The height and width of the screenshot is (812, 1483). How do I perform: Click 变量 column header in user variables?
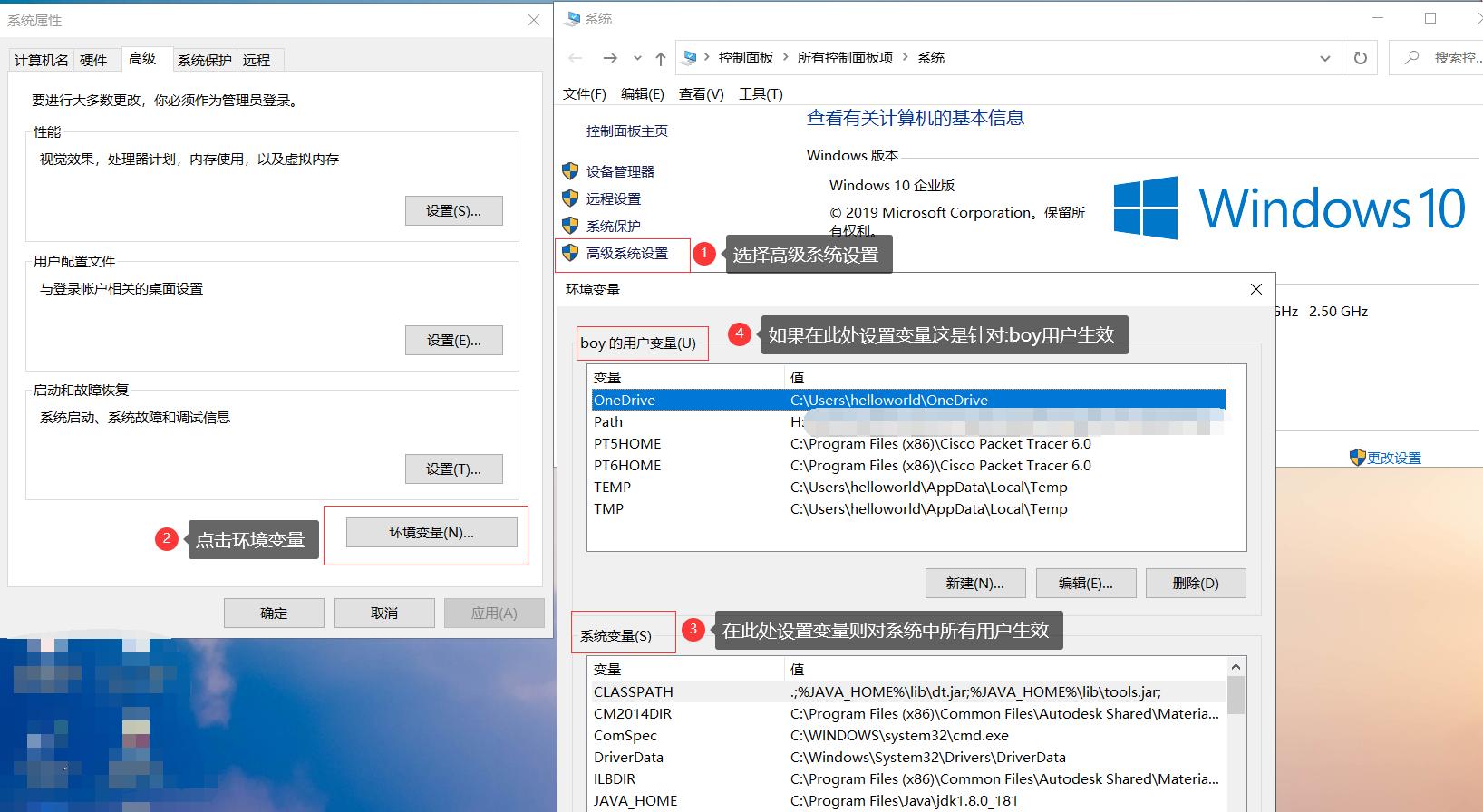(686, 377)
